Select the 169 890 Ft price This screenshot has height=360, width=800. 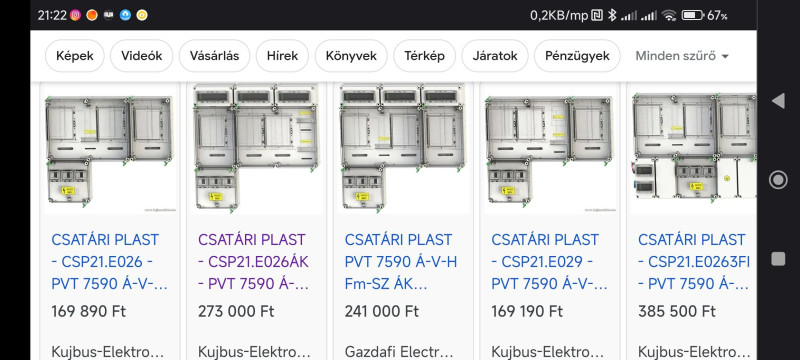click(x=88, y=311)
